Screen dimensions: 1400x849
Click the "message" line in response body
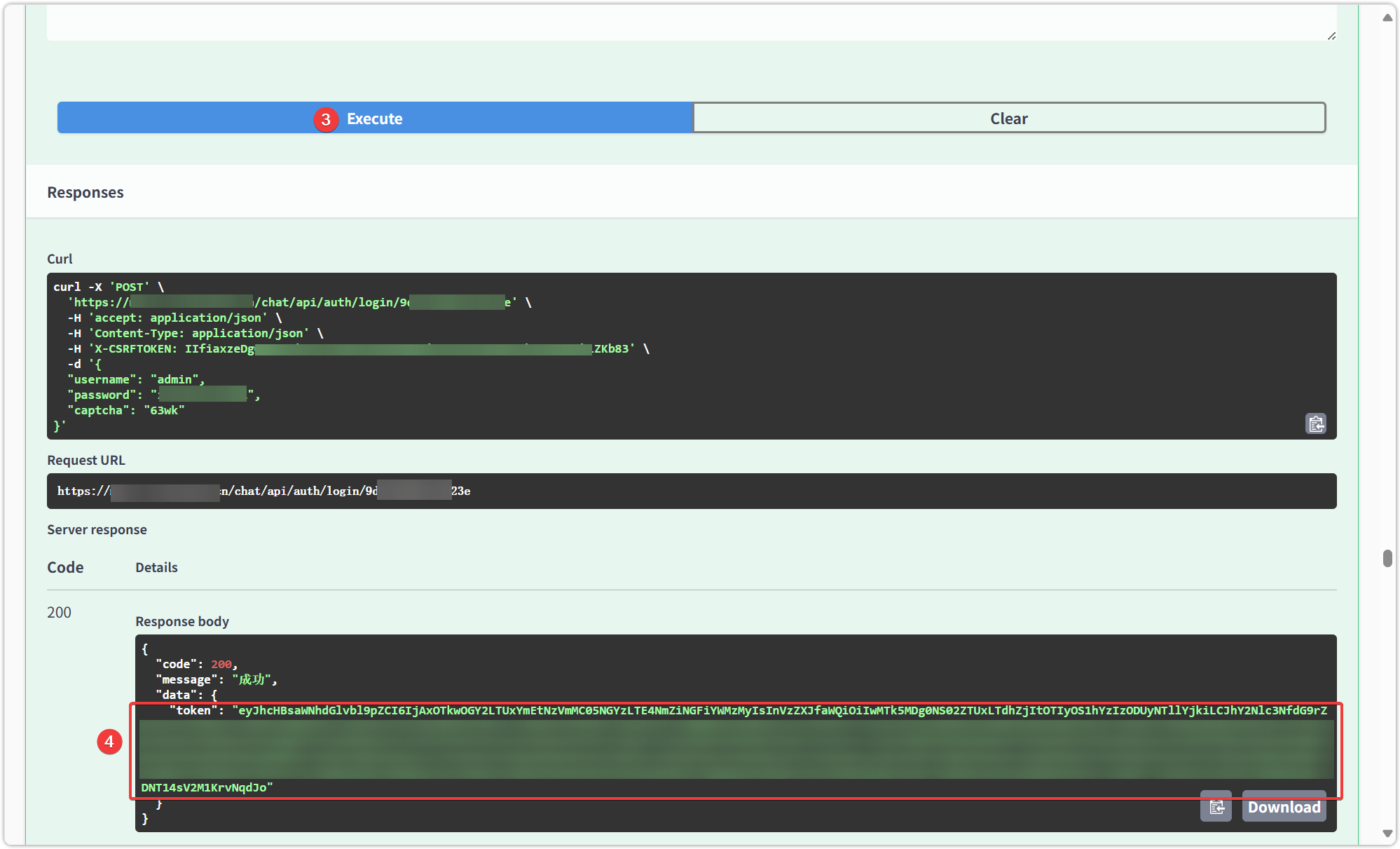216,679
